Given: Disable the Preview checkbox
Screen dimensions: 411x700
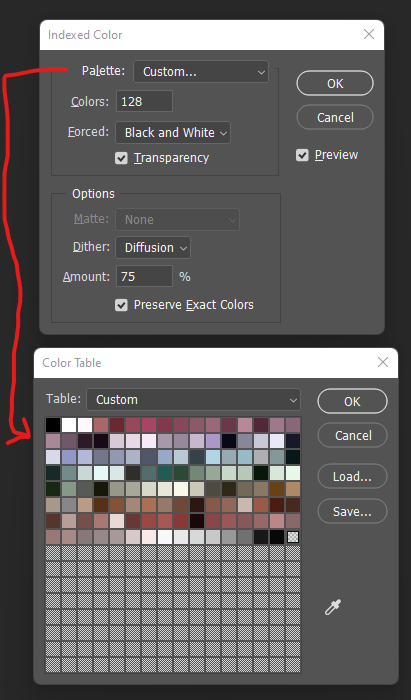Looking at the screenshot, I should click(302, 155).
